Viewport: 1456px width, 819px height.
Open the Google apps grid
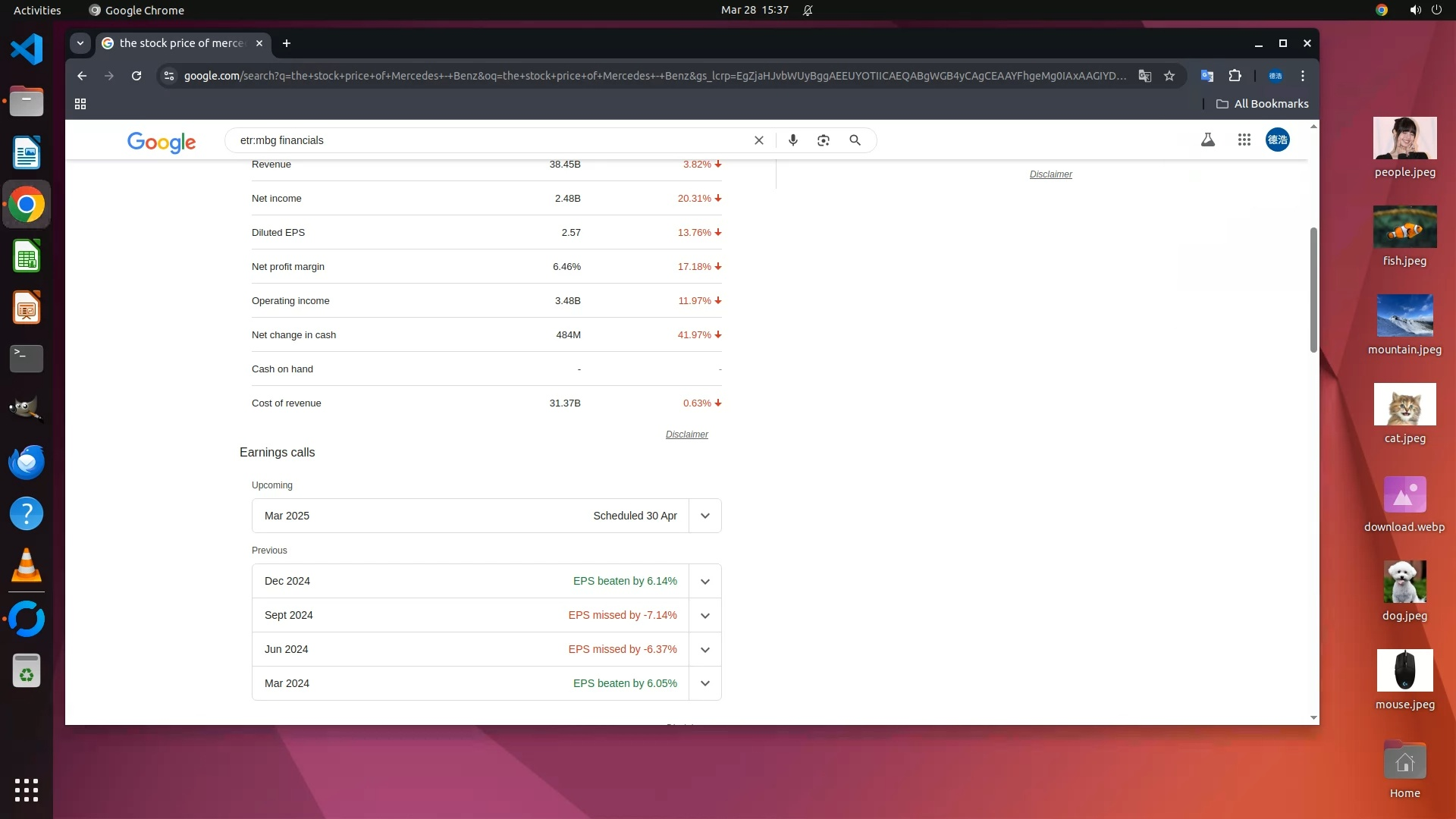(x=1244, y=140)
